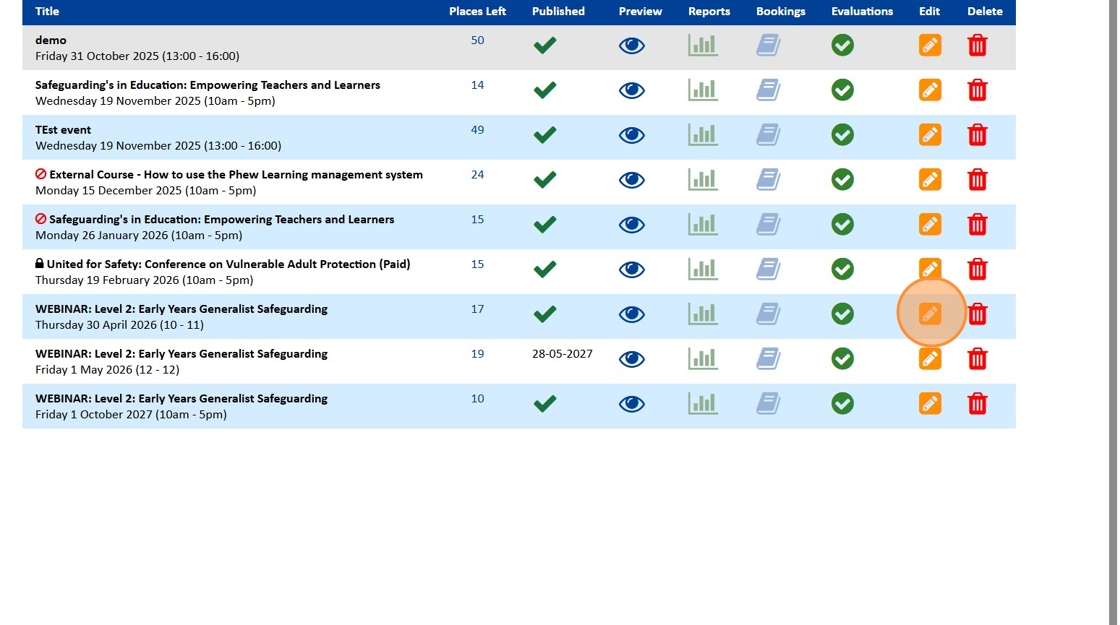Screen dimensions: 1120x625
Task: Open reports for United for Safety conference
Action: tap(703, 269)
